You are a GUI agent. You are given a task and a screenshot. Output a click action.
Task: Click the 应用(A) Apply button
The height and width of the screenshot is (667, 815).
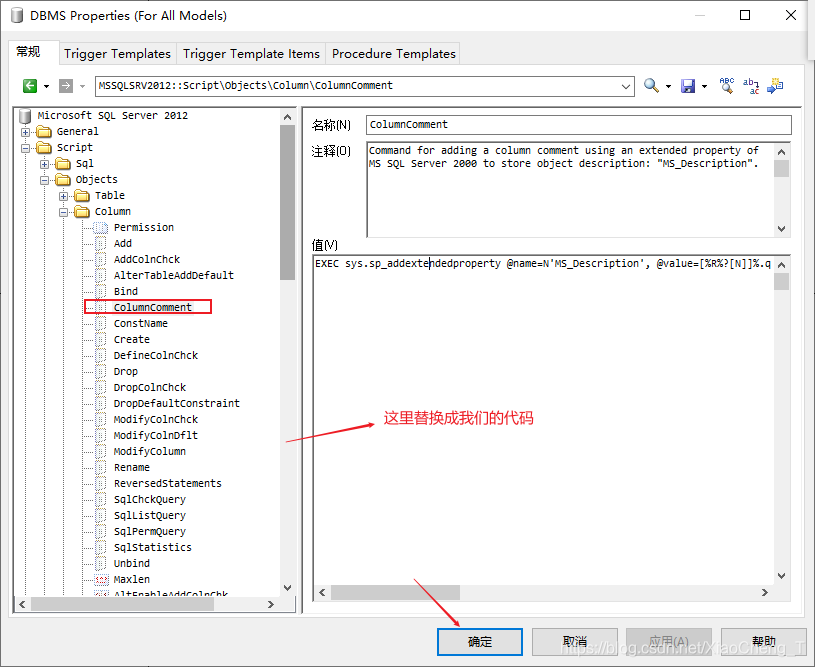tap(669, 642)
